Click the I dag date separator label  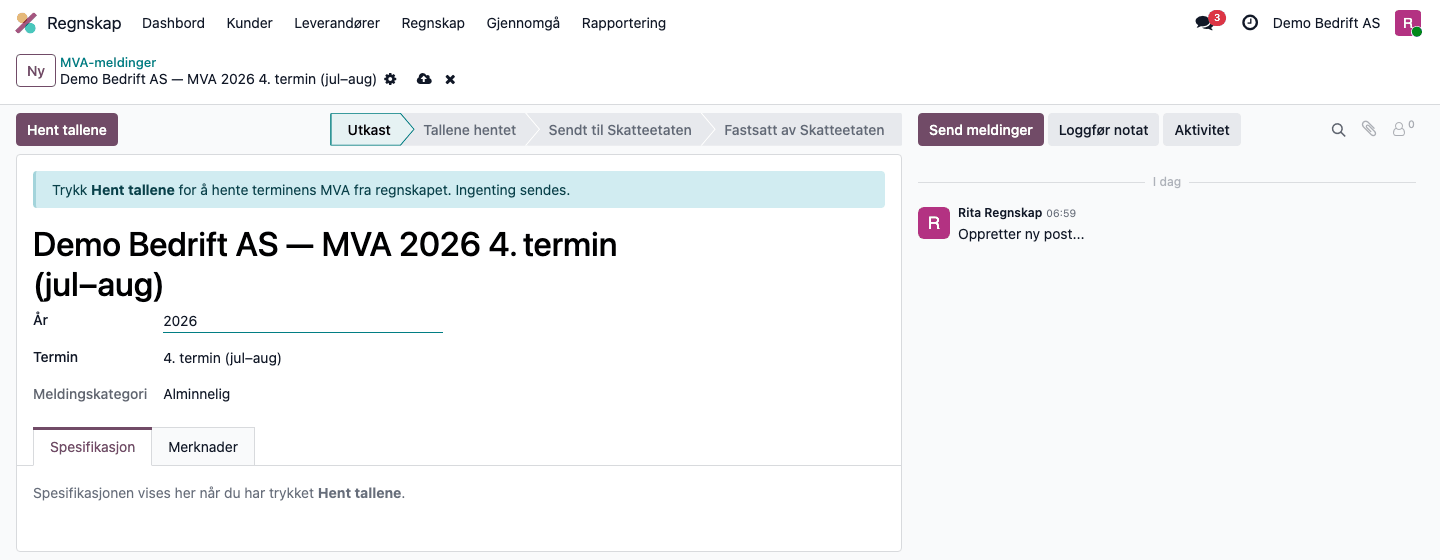1167,182
